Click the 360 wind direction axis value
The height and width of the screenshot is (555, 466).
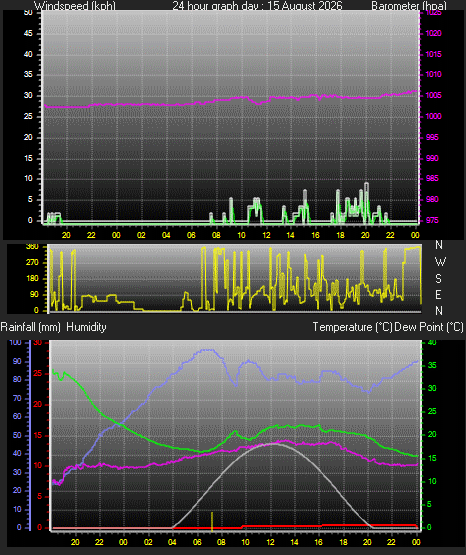32,247
